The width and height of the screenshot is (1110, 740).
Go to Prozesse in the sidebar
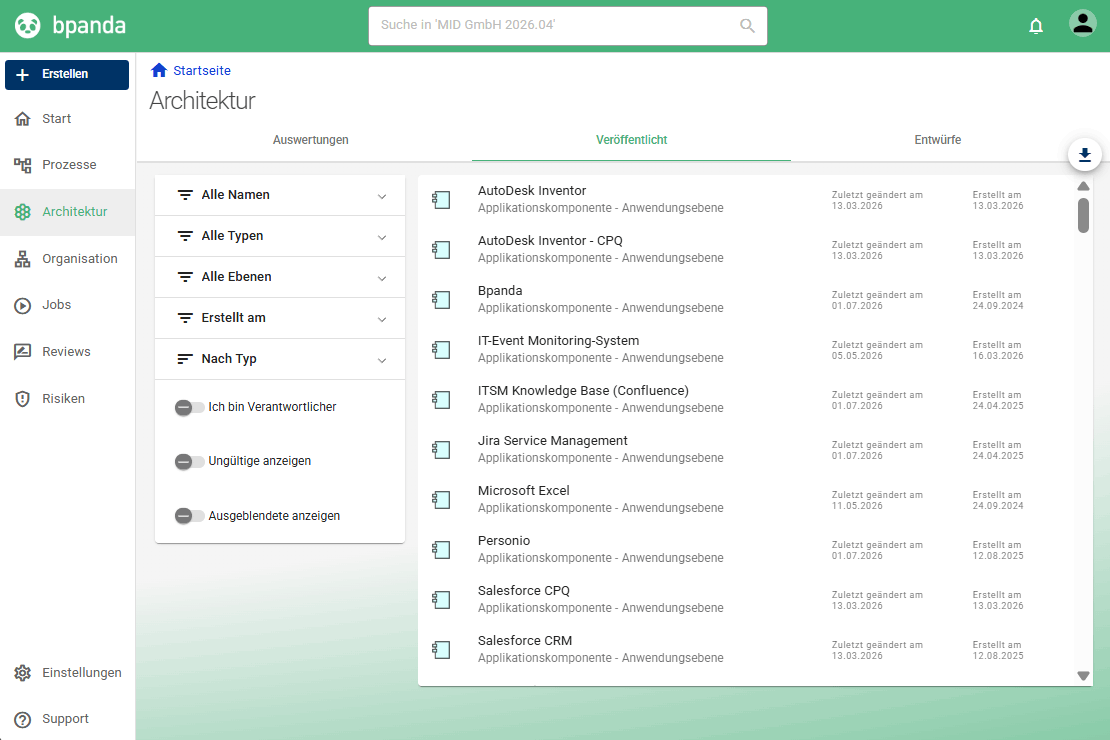[x=68, y=165]
